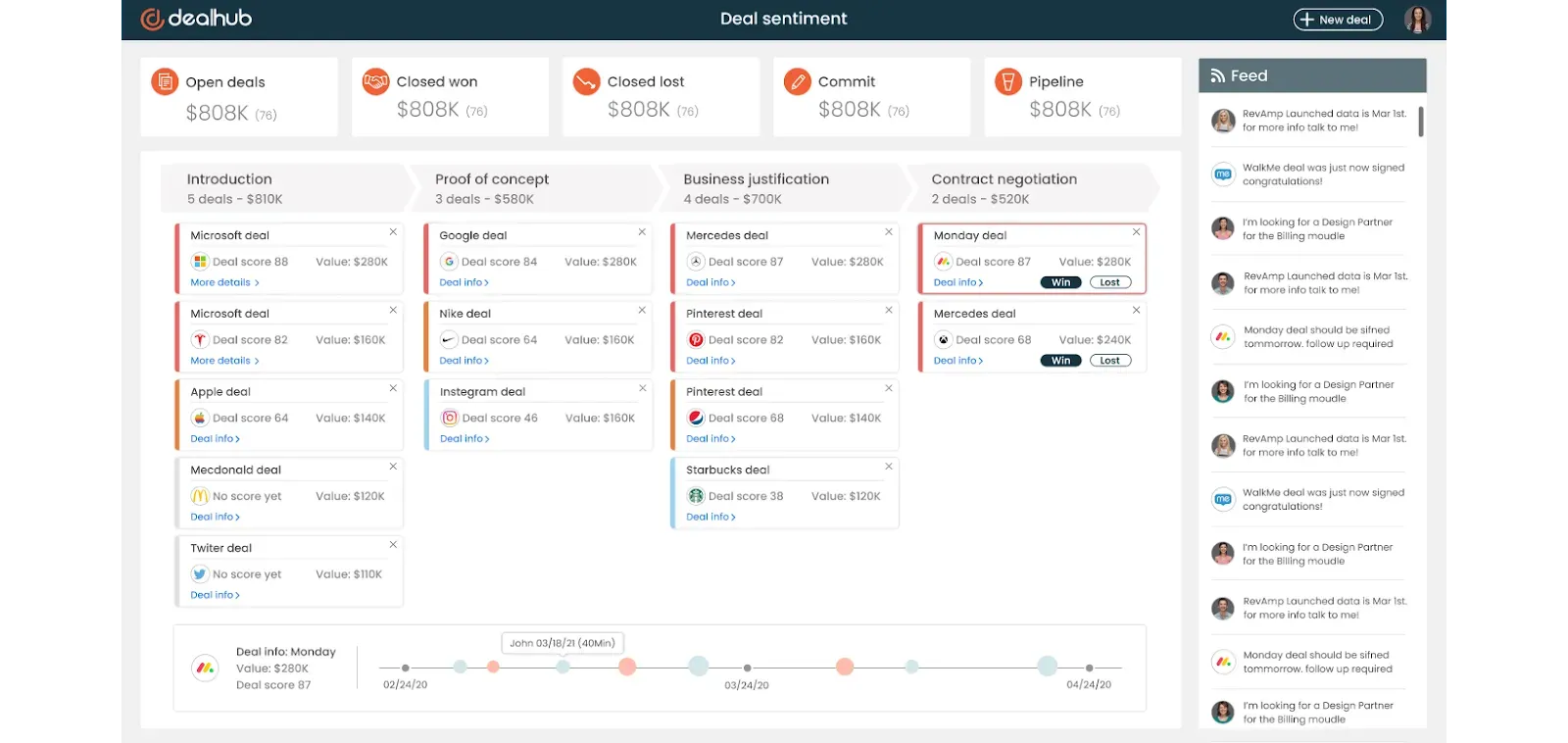Open Deal info for Nike deal
Image resolution: width=1568 pixels, height=743 pixels.
(464, 361)
